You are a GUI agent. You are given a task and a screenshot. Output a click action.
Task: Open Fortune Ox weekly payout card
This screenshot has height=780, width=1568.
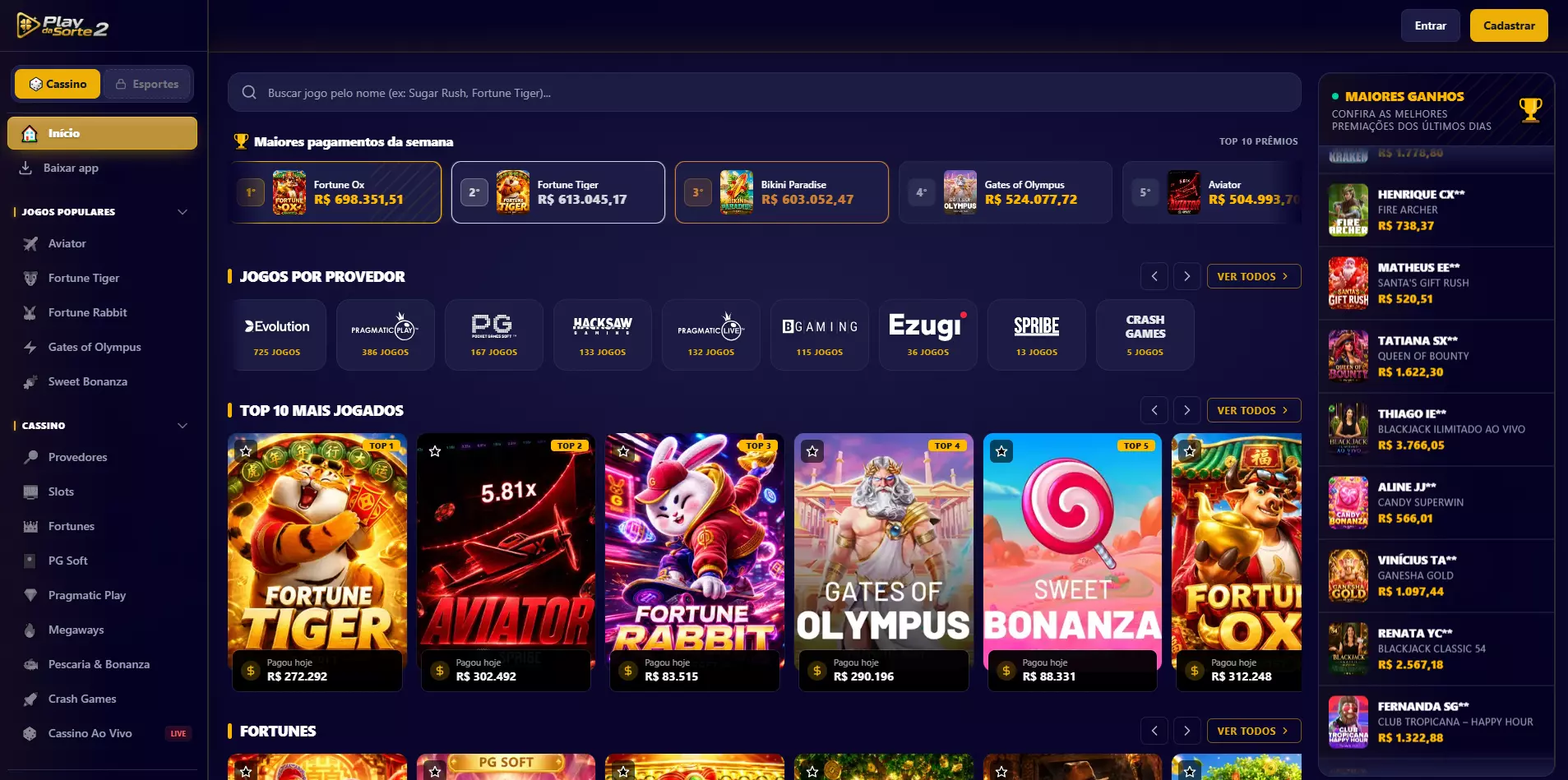point(335,192)
